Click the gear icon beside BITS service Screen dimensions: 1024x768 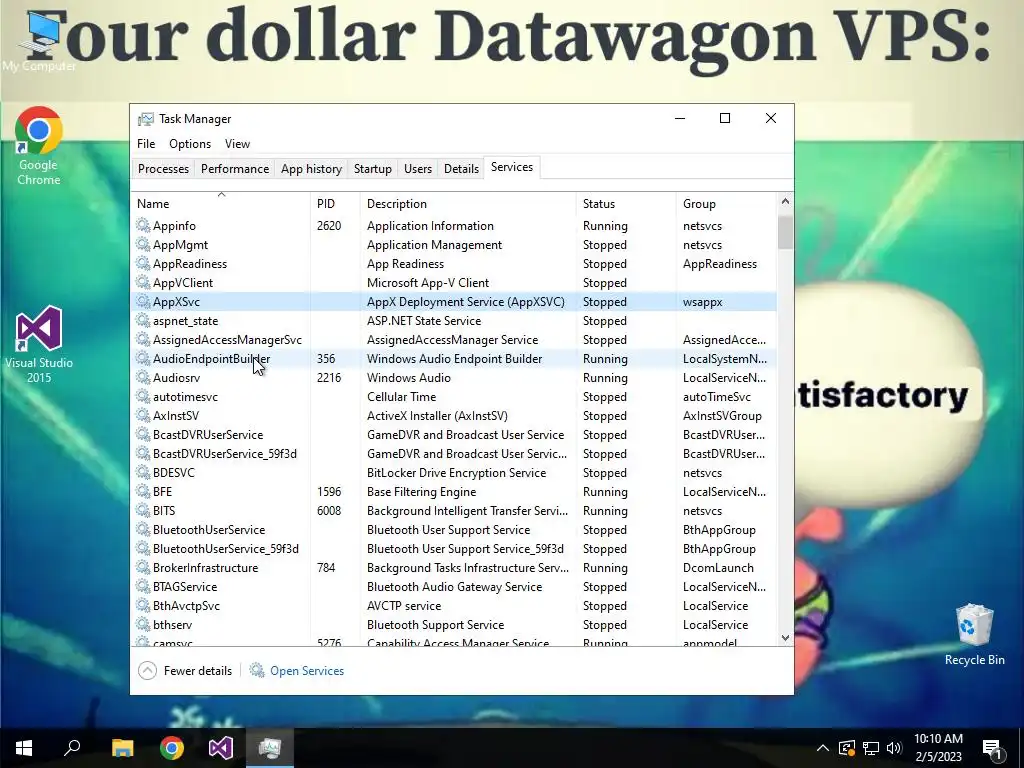coord(143,511)
